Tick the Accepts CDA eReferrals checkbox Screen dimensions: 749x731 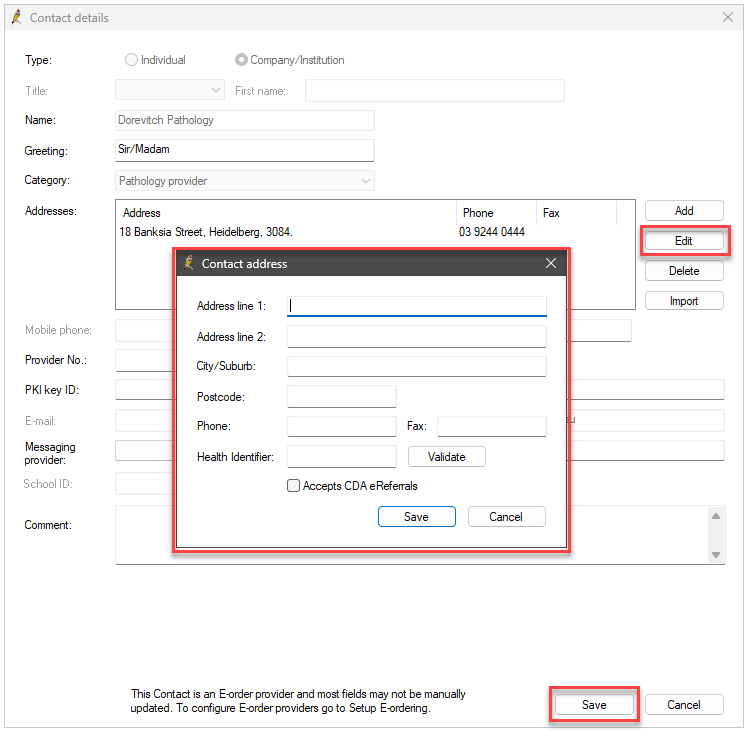click(x=293, y=486)
